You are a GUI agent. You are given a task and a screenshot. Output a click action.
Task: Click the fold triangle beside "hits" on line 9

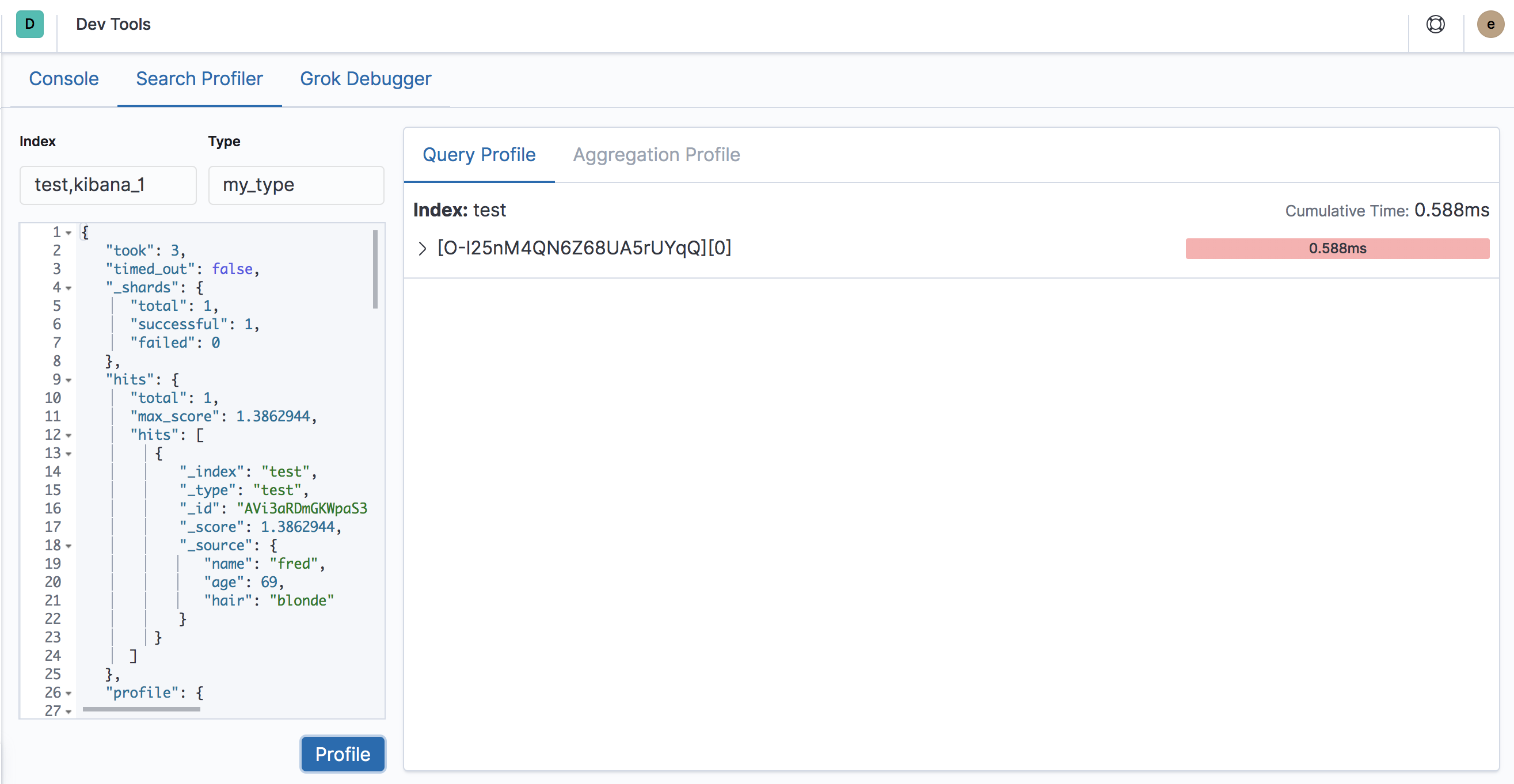point(69,381)
